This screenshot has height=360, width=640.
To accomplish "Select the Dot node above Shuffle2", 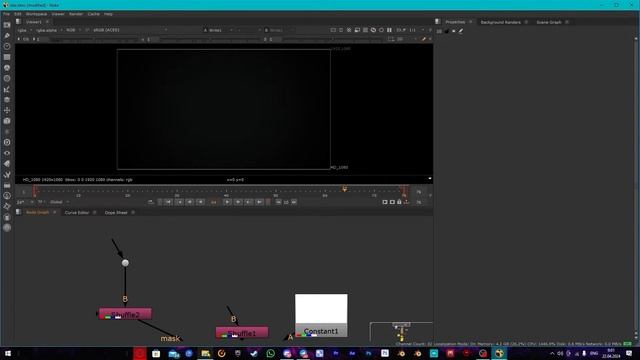I will pos(125,263).
